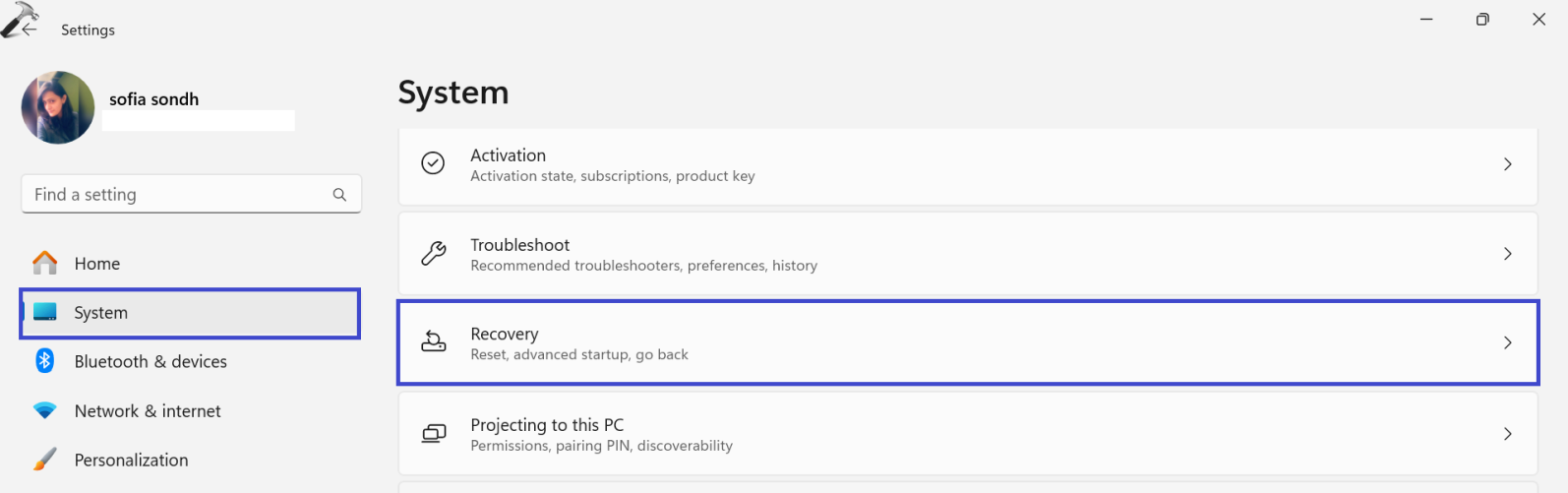Open Bluetooth & devices section
Viewport: 1568px width, 493px height.
coord(151,361)
